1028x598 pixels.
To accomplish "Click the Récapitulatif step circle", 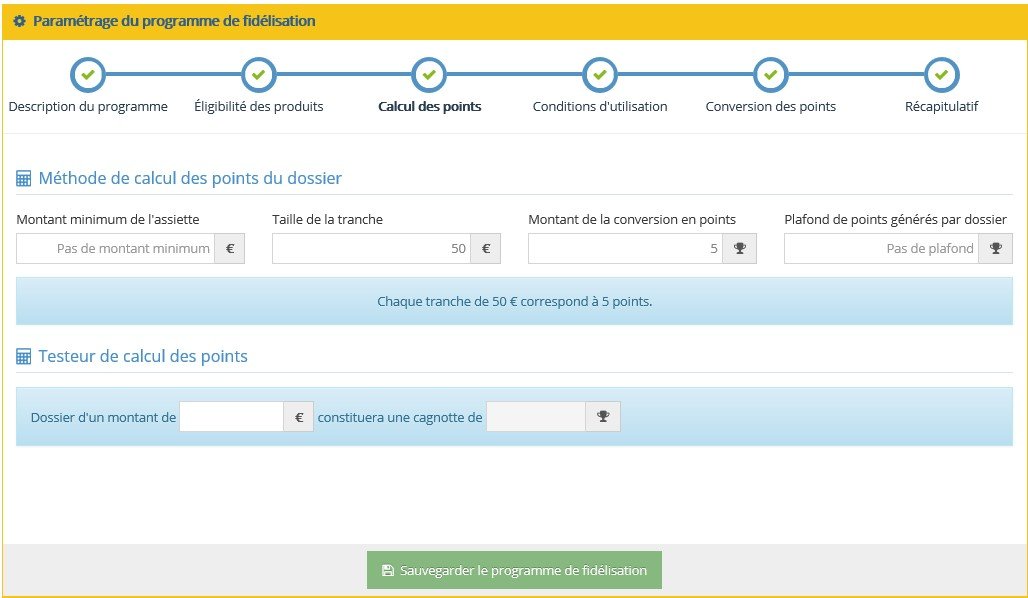I will click(x=941, y=75).
